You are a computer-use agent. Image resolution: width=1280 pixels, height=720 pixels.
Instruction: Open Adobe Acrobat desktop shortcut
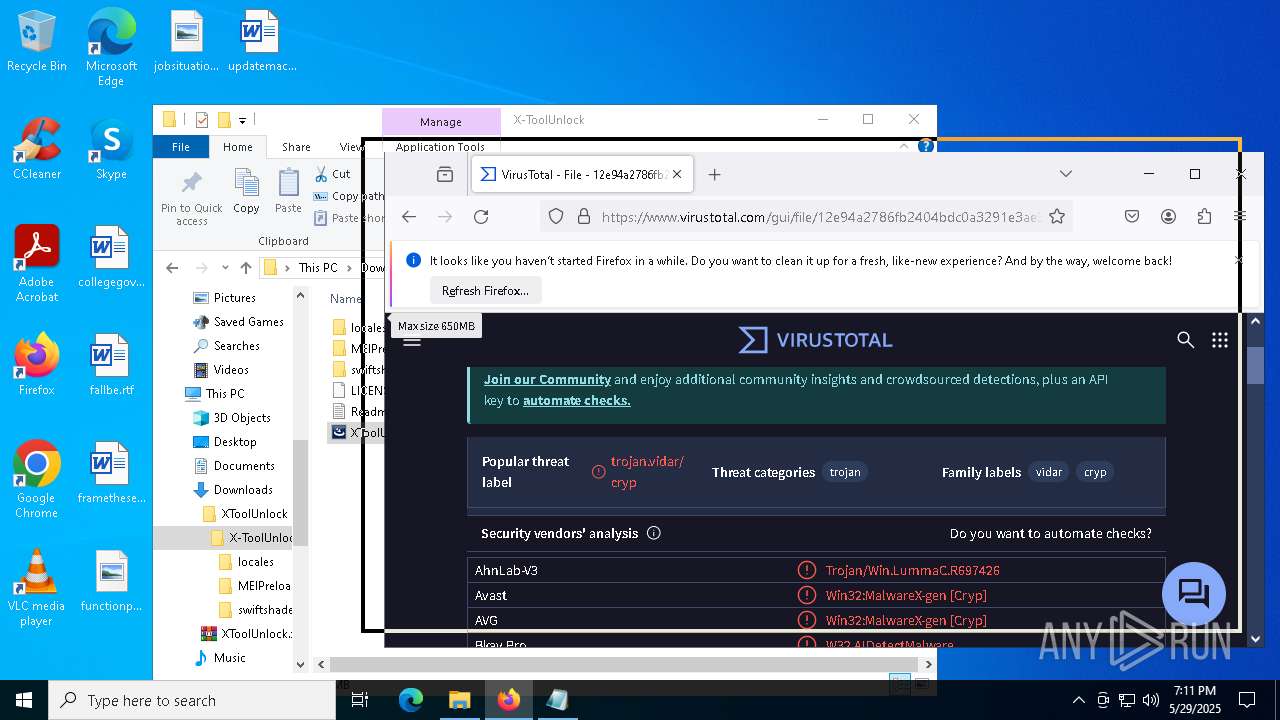point(37,264)
